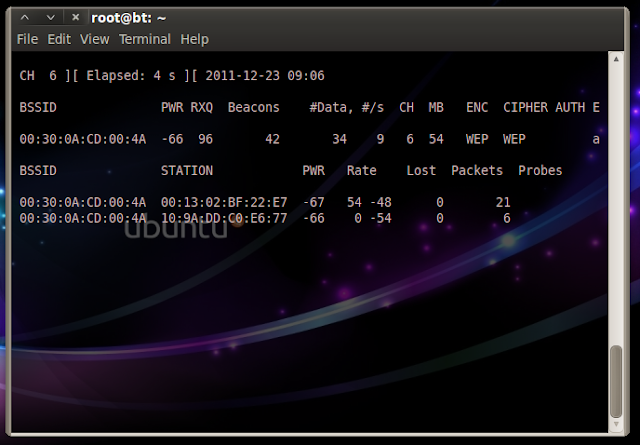The image size is (640, 445).
Task: Click the 'Packets' column header
Action: point(477,171)
